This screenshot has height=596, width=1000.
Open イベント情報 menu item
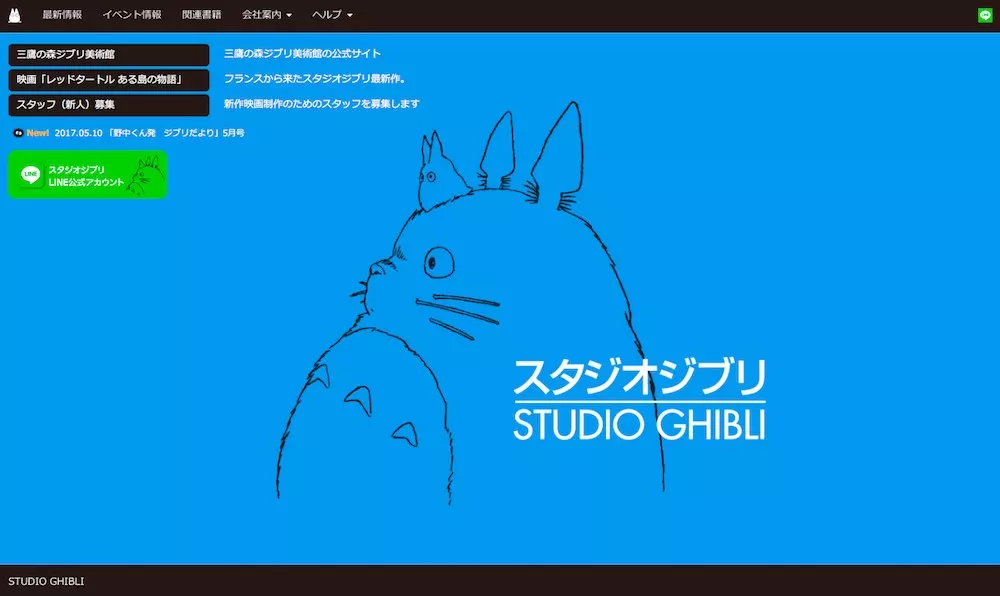pyautogui.click(x=132, y=15)
